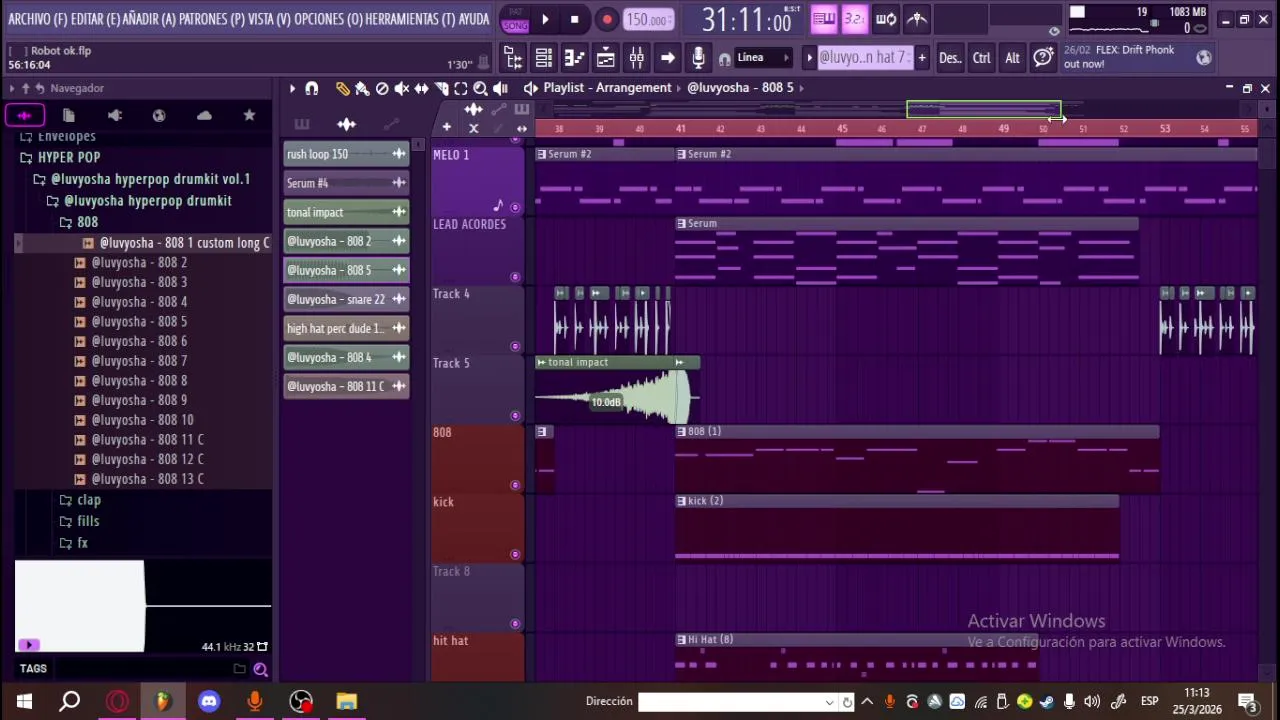Open the Mixer view
Screen dimensions: 1280x720
(636, 58)
